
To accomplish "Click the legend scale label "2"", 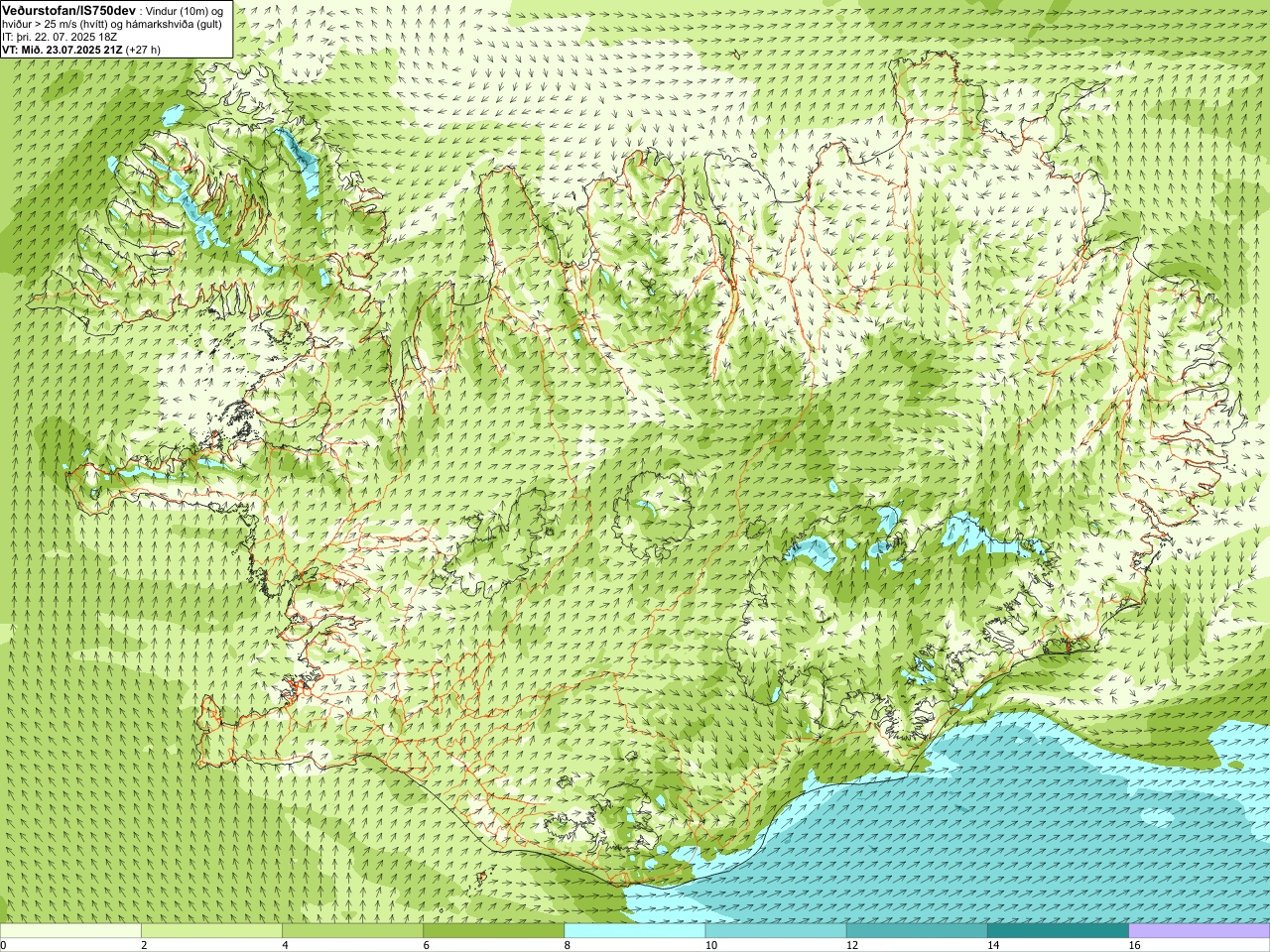I will click(x=144, y=945).
